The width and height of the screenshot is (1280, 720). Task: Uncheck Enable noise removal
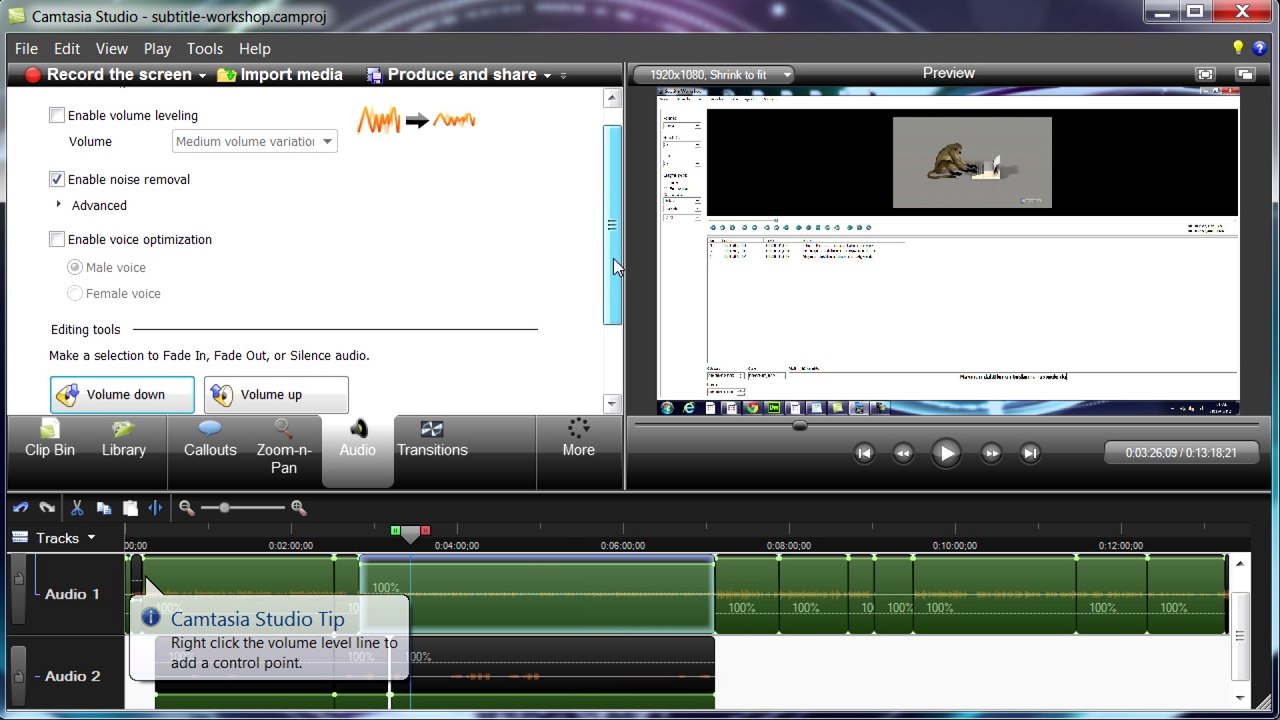(57, 179)
